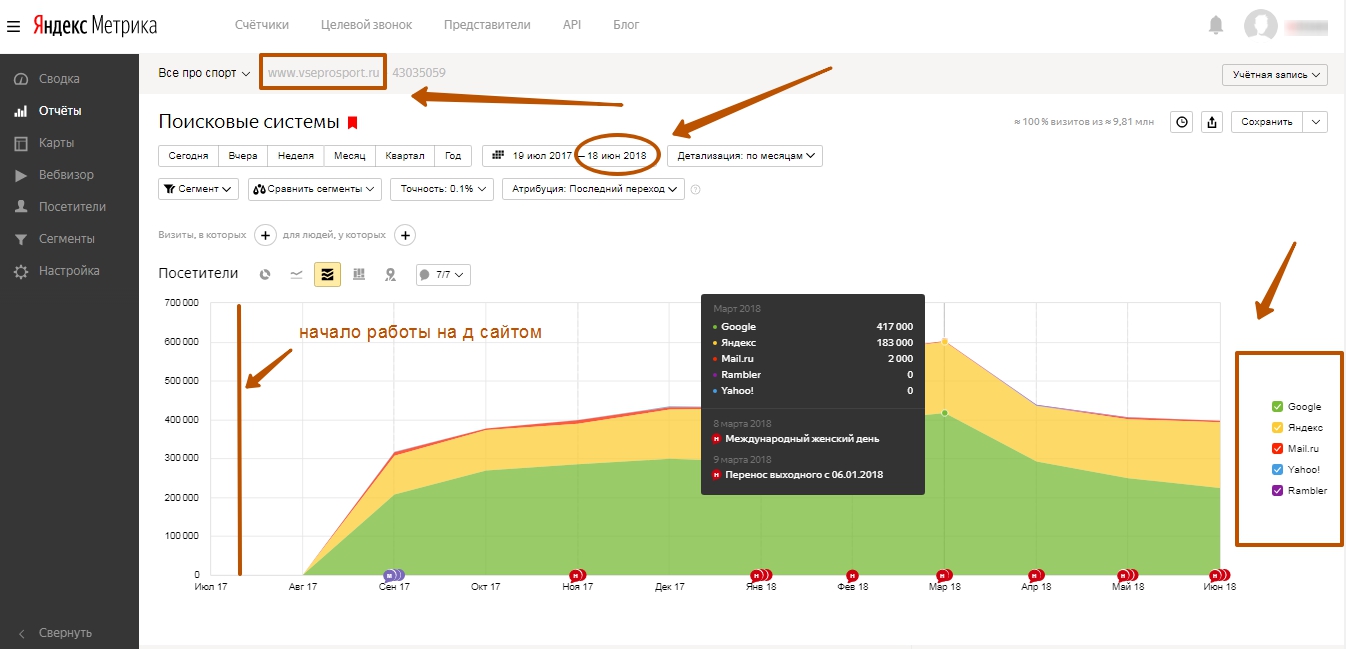Click the red bookmark flag icon
This screenshot has height=649, width=1346.
[x=352, y=123]
